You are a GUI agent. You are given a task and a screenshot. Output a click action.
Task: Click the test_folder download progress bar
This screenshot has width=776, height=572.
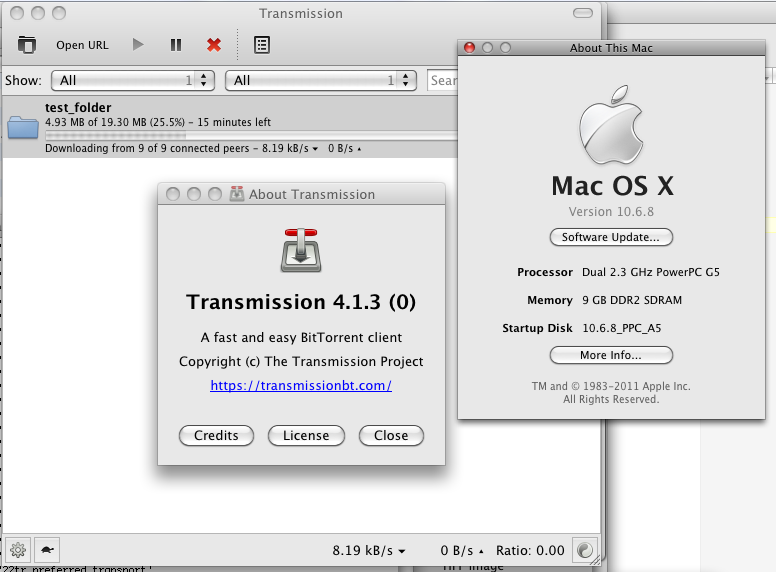pyautogui.click(x=251, y=135)
